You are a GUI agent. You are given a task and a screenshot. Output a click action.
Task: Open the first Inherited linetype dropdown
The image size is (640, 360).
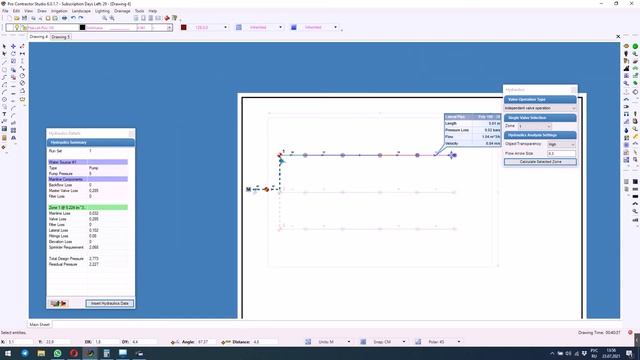(x=280, y=27)
